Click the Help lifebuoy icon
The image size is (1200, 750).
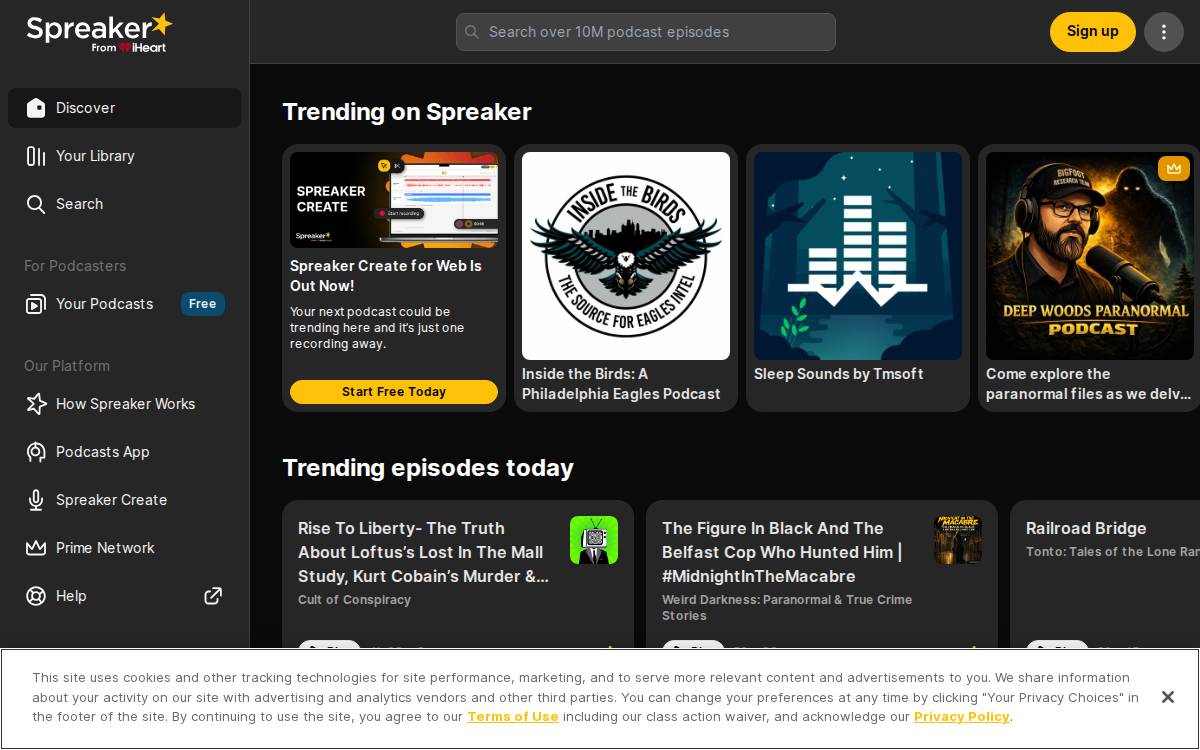tap(36, 596)
